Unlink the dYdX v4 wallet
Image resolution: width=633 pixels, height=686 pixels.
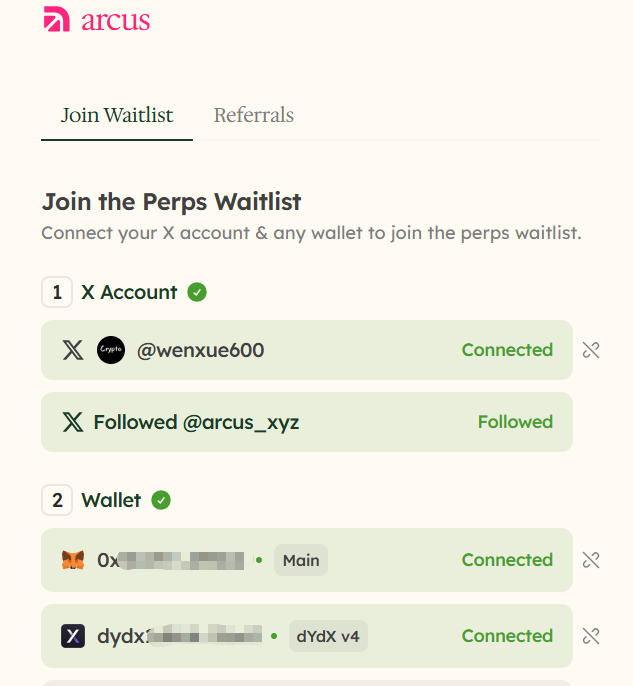pyautogui.click(x=591, y=636)
